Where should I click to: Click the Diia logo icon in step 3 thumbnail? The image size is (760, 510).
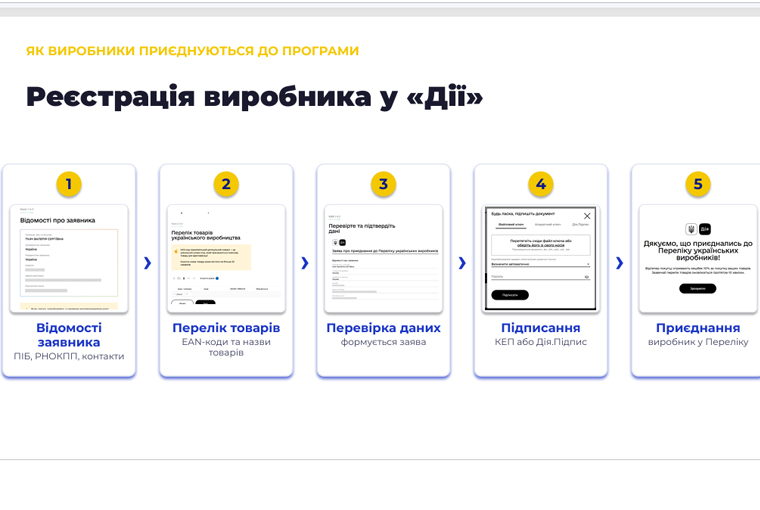[x=342, y=242]
